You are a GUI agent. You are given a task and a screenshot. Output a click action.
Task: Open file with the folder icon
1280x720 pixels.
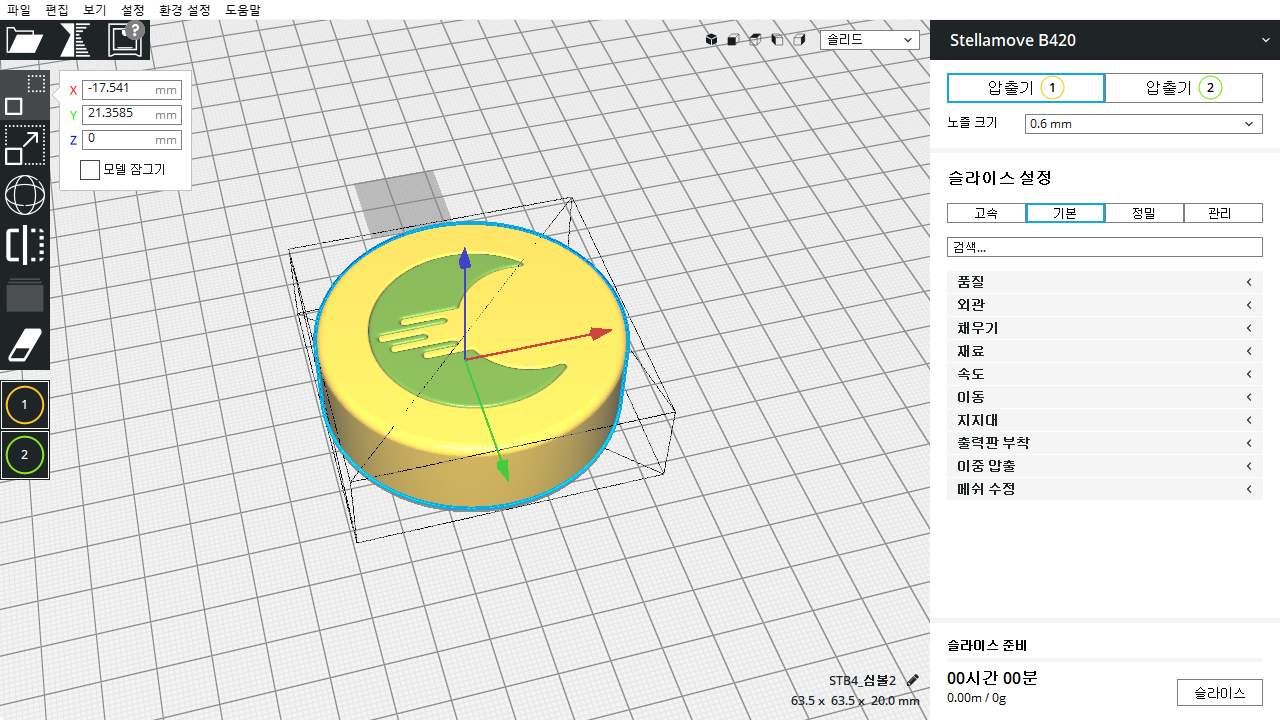coord(25,41)
